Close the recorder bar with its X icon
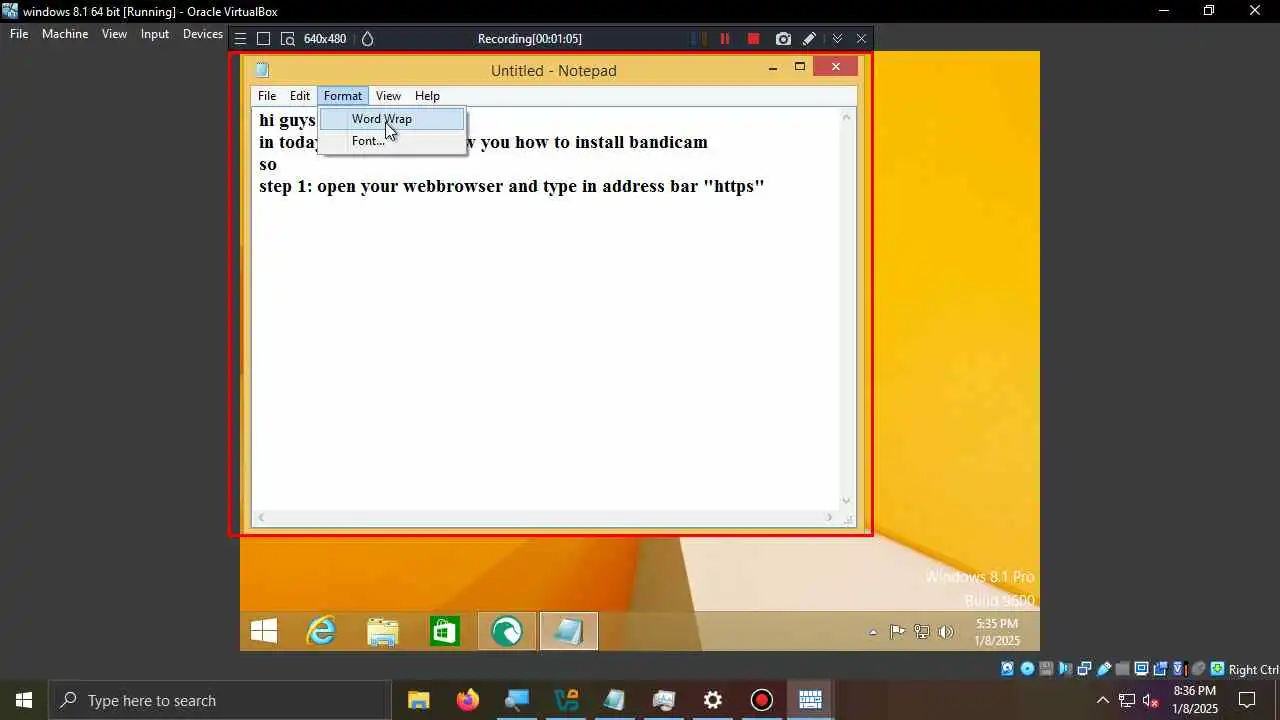 coord(861,39)
